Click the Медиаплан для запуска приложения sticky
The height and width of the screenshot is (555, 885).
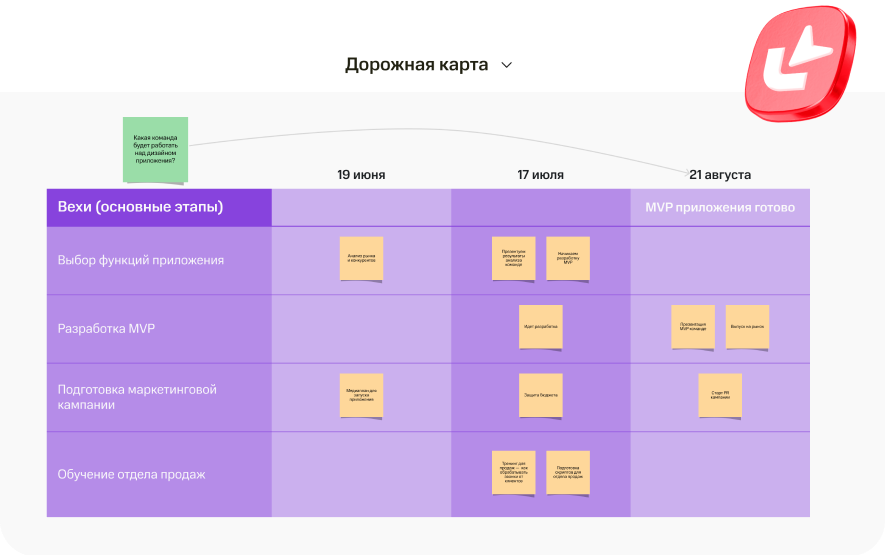click(361, 395)
